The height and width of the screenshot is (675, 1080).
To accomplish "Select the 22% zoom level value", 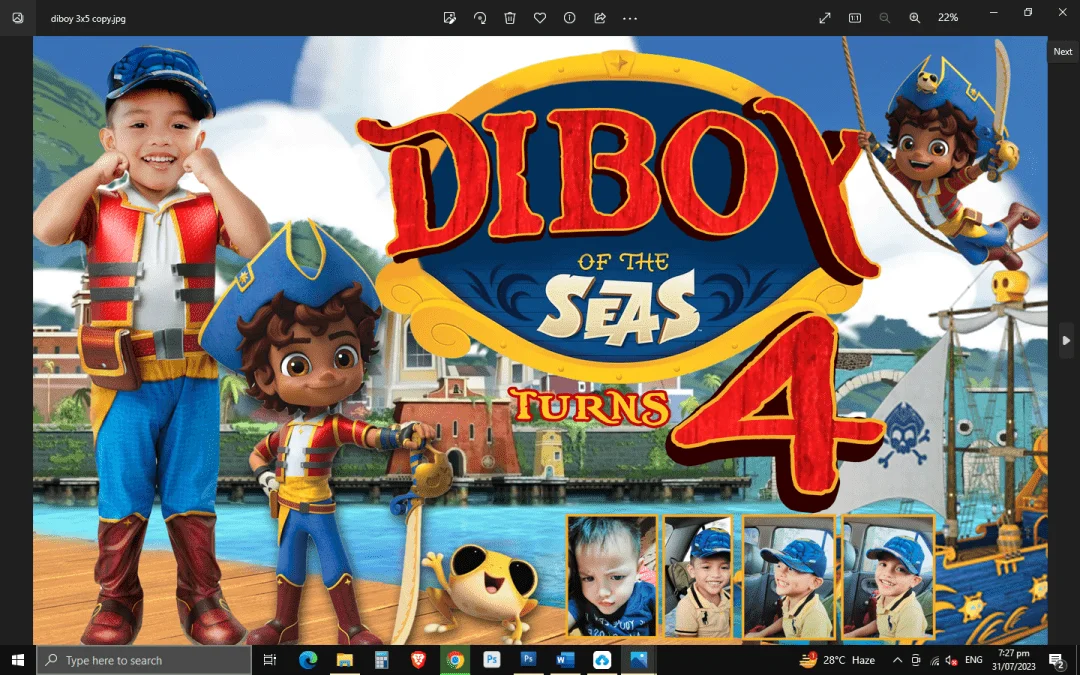I will click(x=948, y=18).
